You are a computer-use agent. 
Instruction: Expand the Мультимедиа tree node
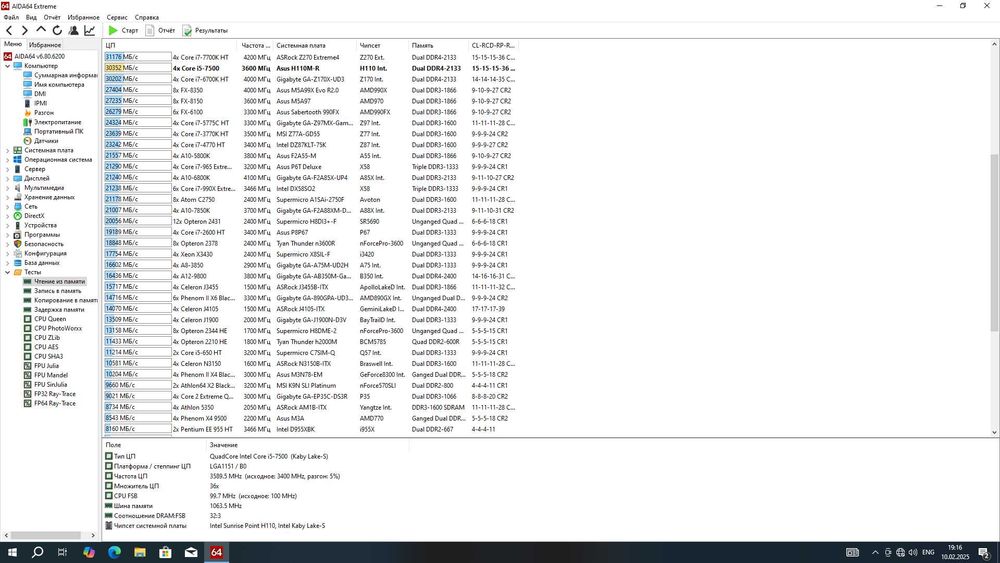coord(8,187)
